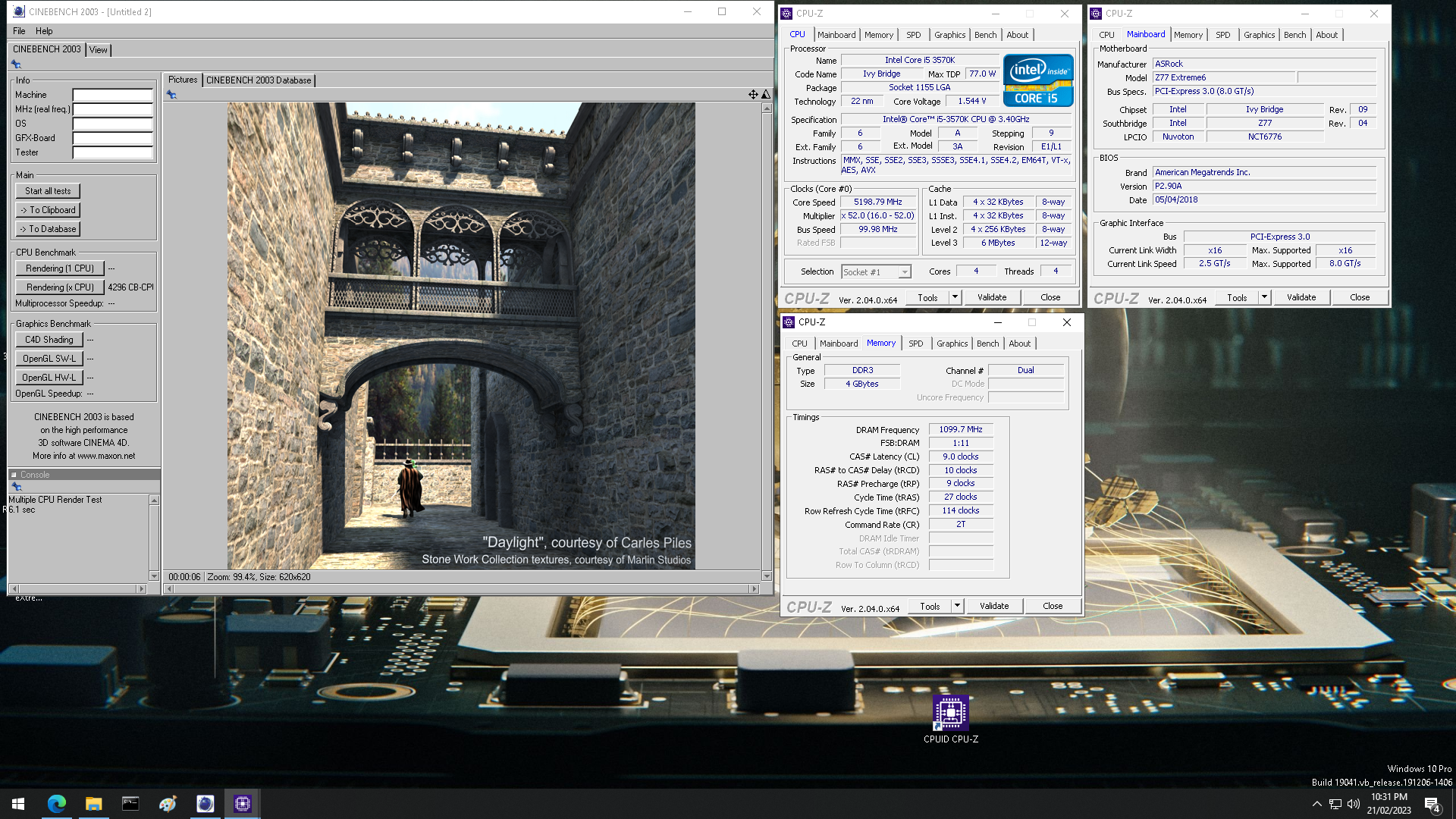Switch to the CINEBENCH 2003 Database tab
Viewport: 1456px width, 819px height.
[259, 80]
